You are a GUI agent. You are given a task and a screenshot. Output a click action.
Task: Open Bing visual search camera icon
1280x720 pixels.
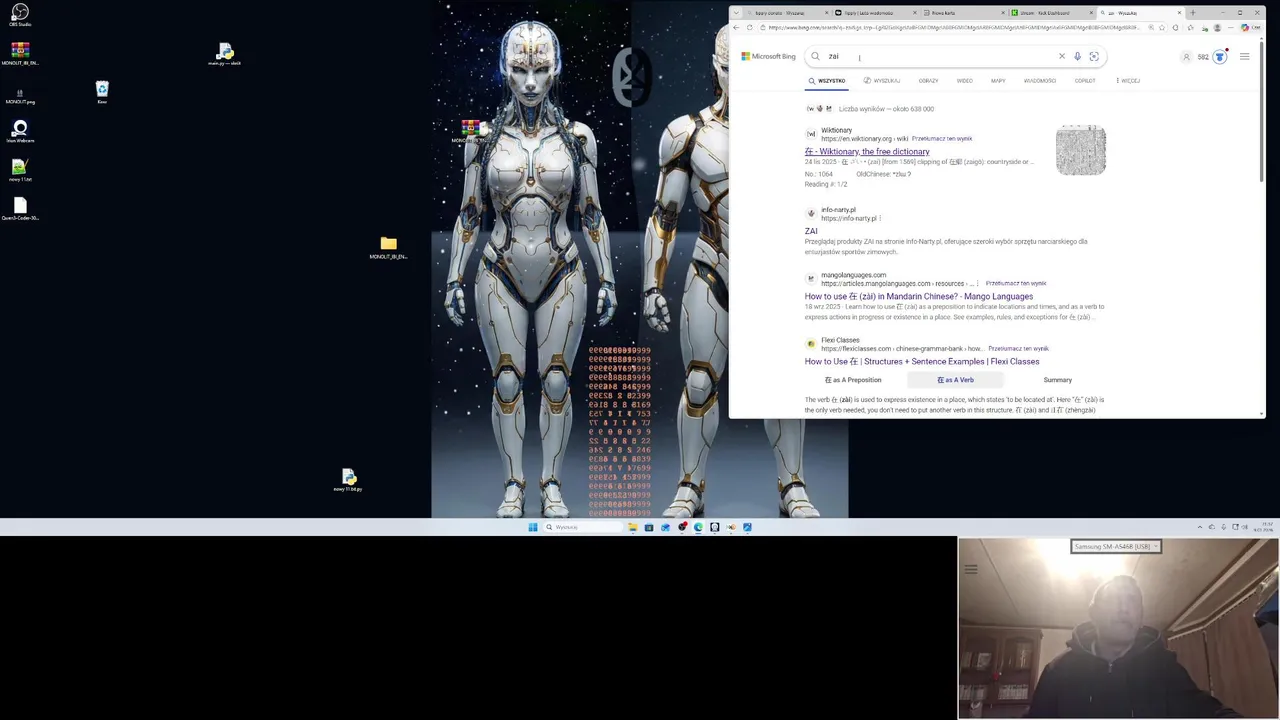tap(1094, 56)
